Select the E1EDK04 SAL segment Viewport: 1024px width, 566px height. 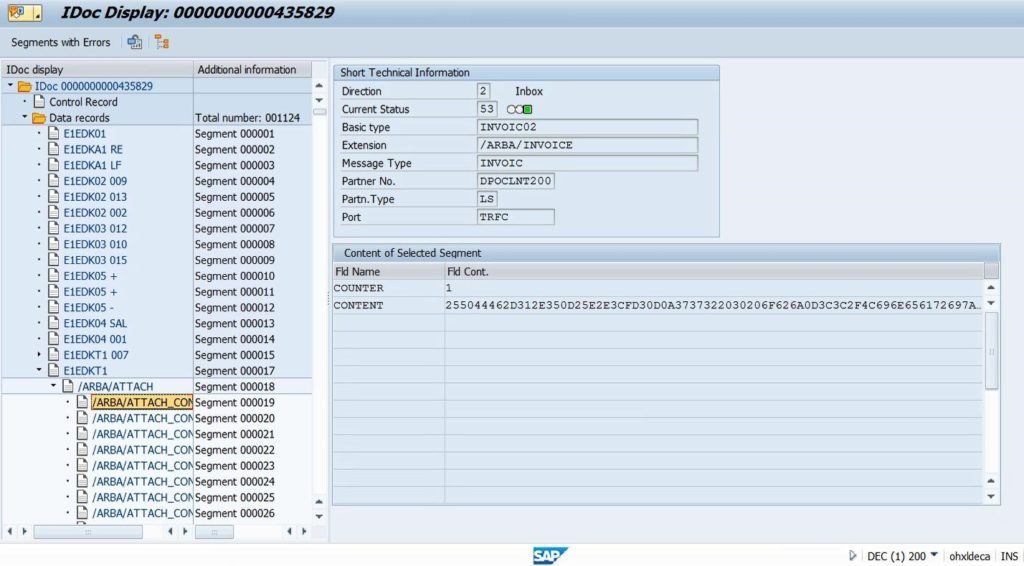(95, 323)
